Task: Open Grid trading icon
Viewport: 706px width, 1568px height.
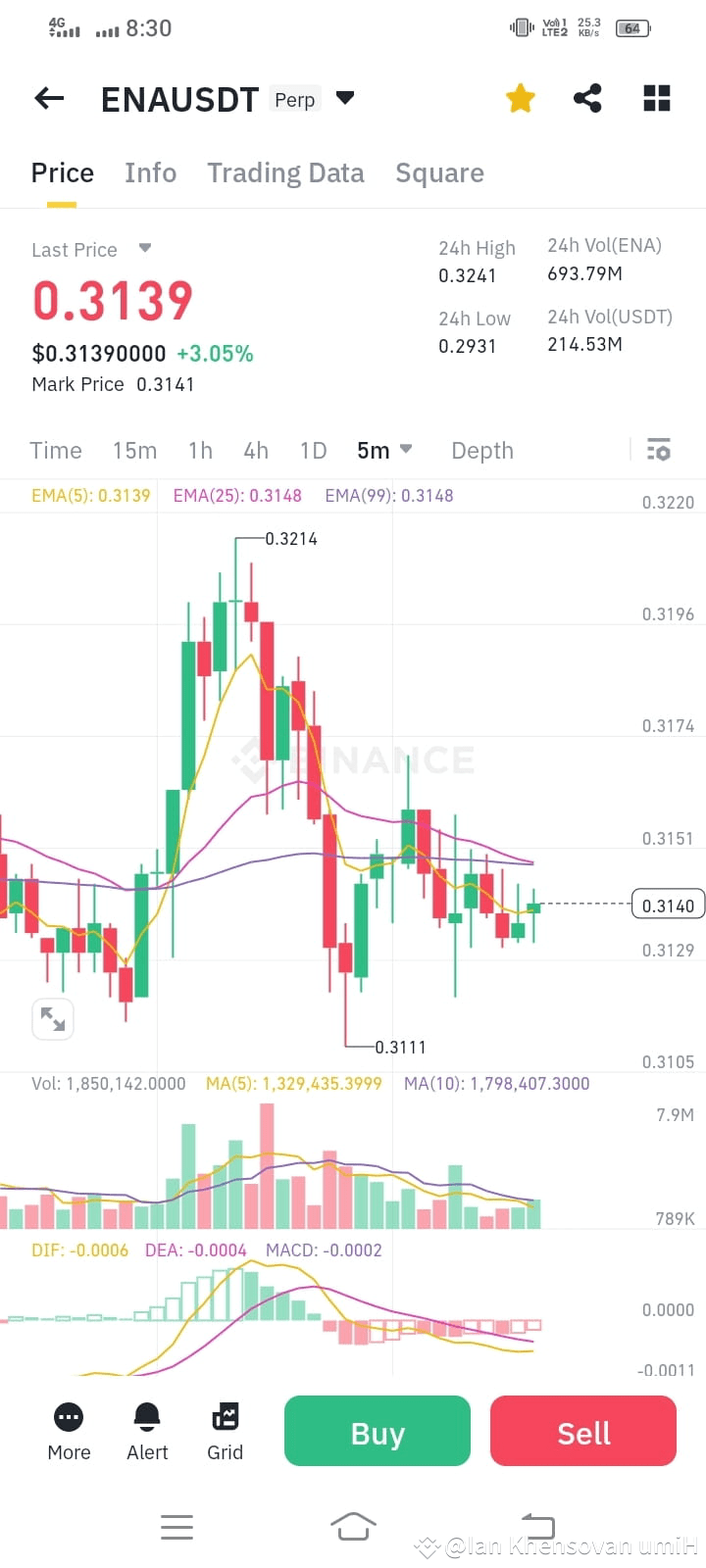Action: (x=225, y=1432)
